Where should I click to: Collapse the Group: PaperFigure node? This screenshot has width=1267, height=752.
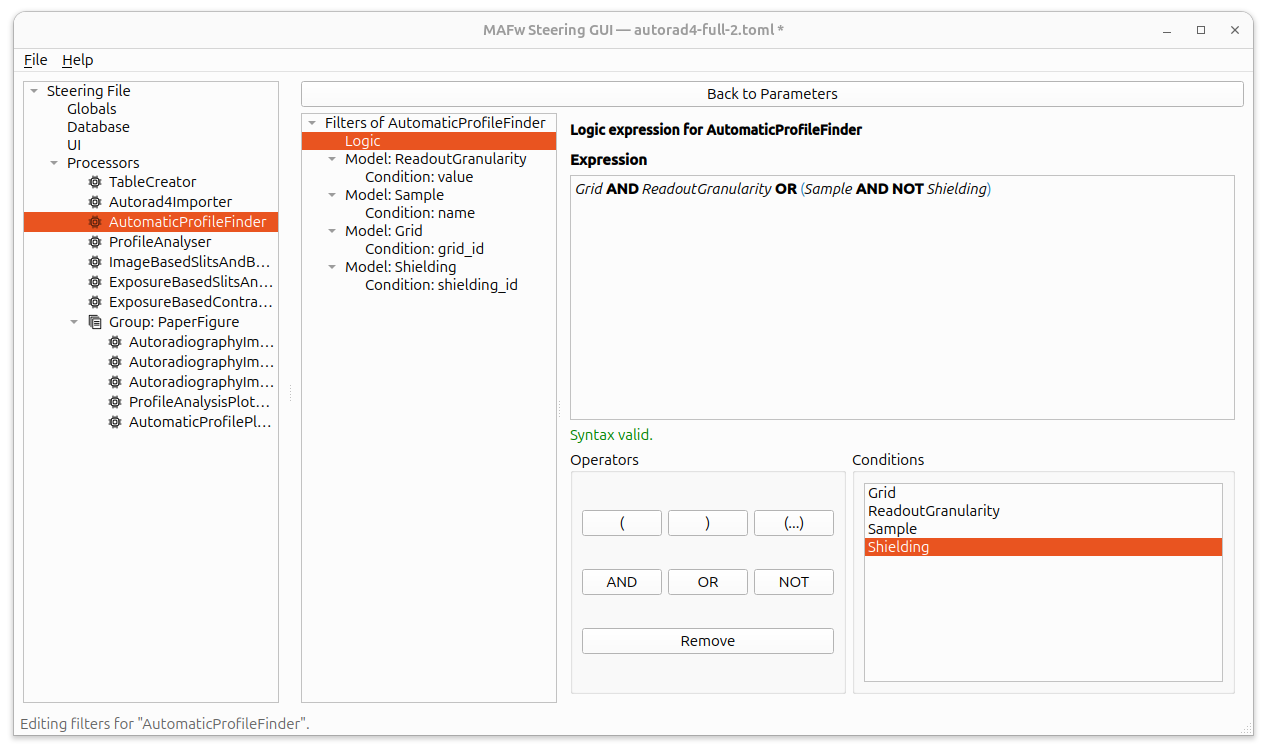click(x=74, y=322)
